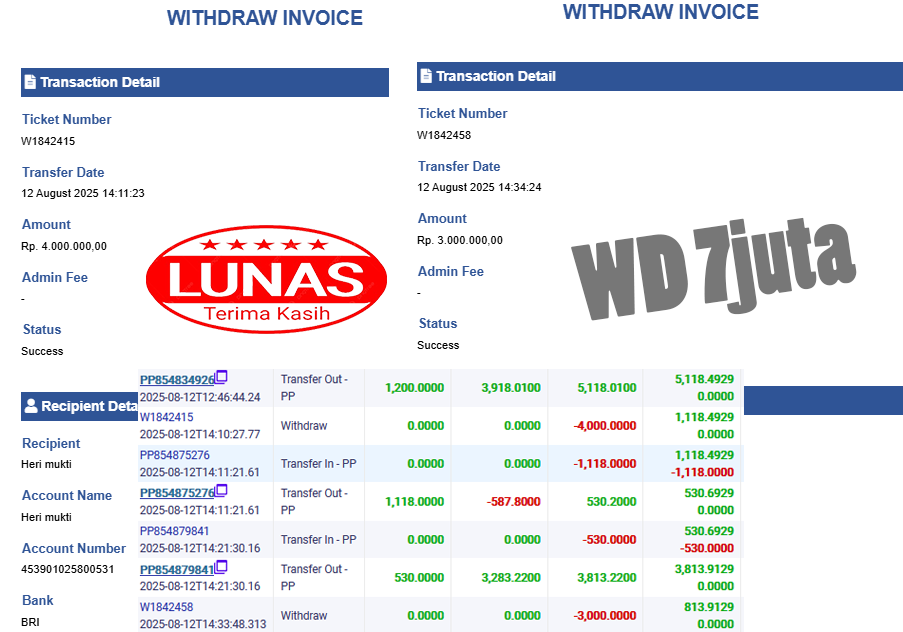Open the W1842458 link in the table
This screenshot has width=903, height=632.
166,607
